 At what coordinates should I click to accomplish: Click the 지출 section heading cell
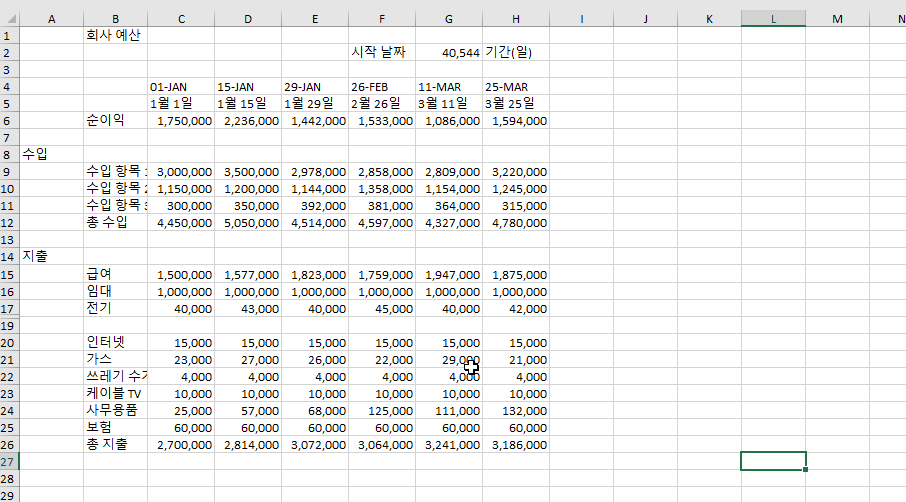point(51,256)
